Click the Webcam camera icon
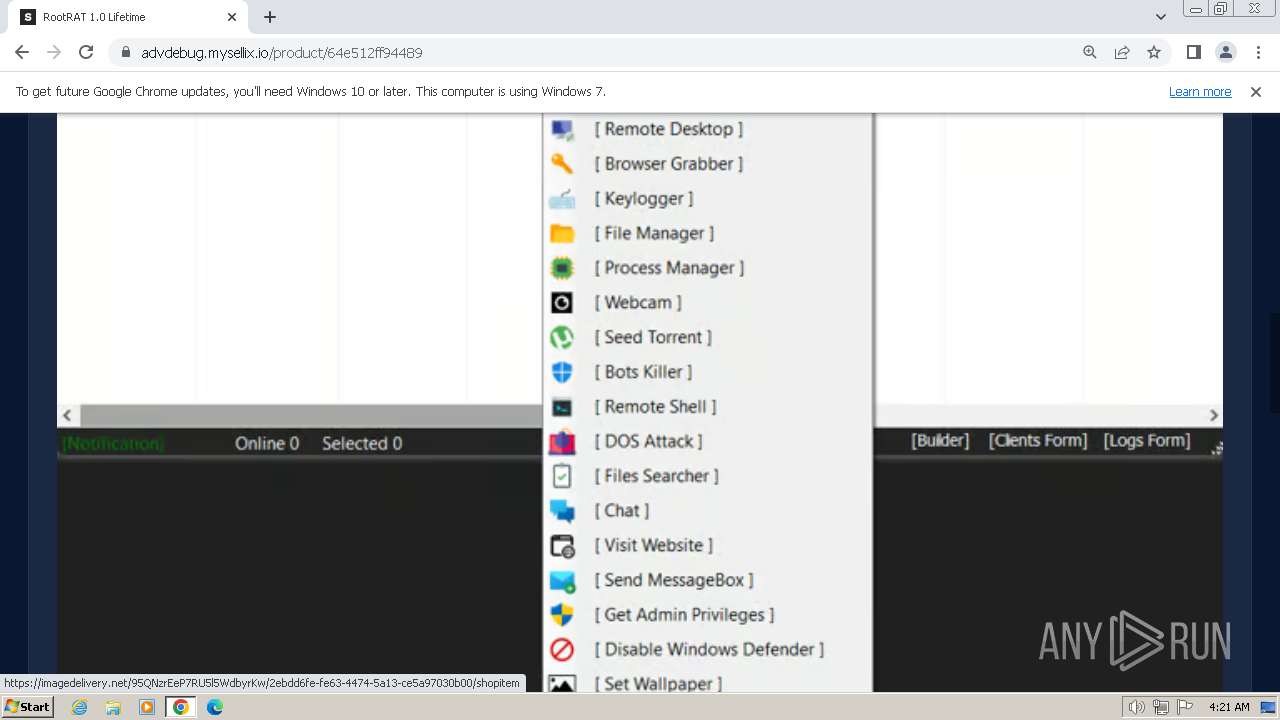This screenshot has width=1280, height=720. pos(562,303)
